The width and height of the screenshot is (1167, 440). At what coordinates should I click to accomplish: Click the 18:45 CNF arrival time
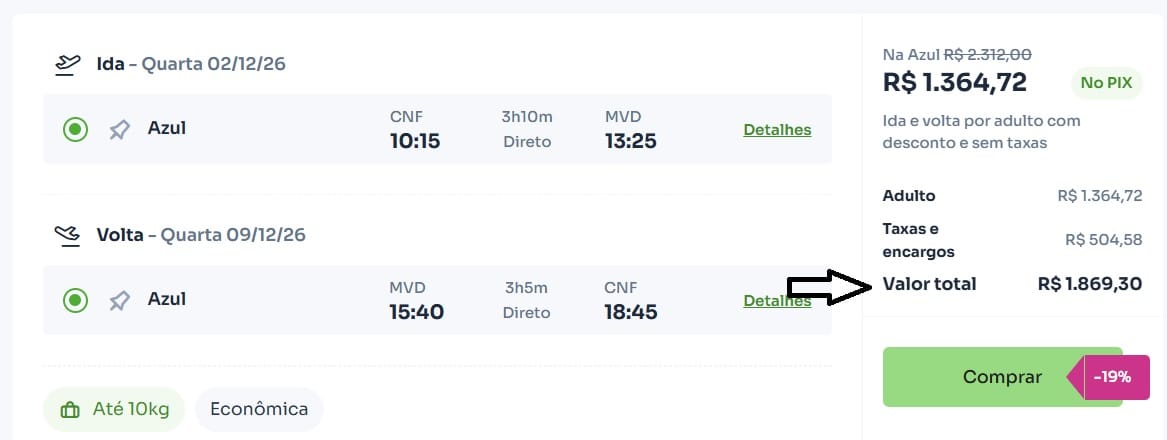(x=631, y=312)
